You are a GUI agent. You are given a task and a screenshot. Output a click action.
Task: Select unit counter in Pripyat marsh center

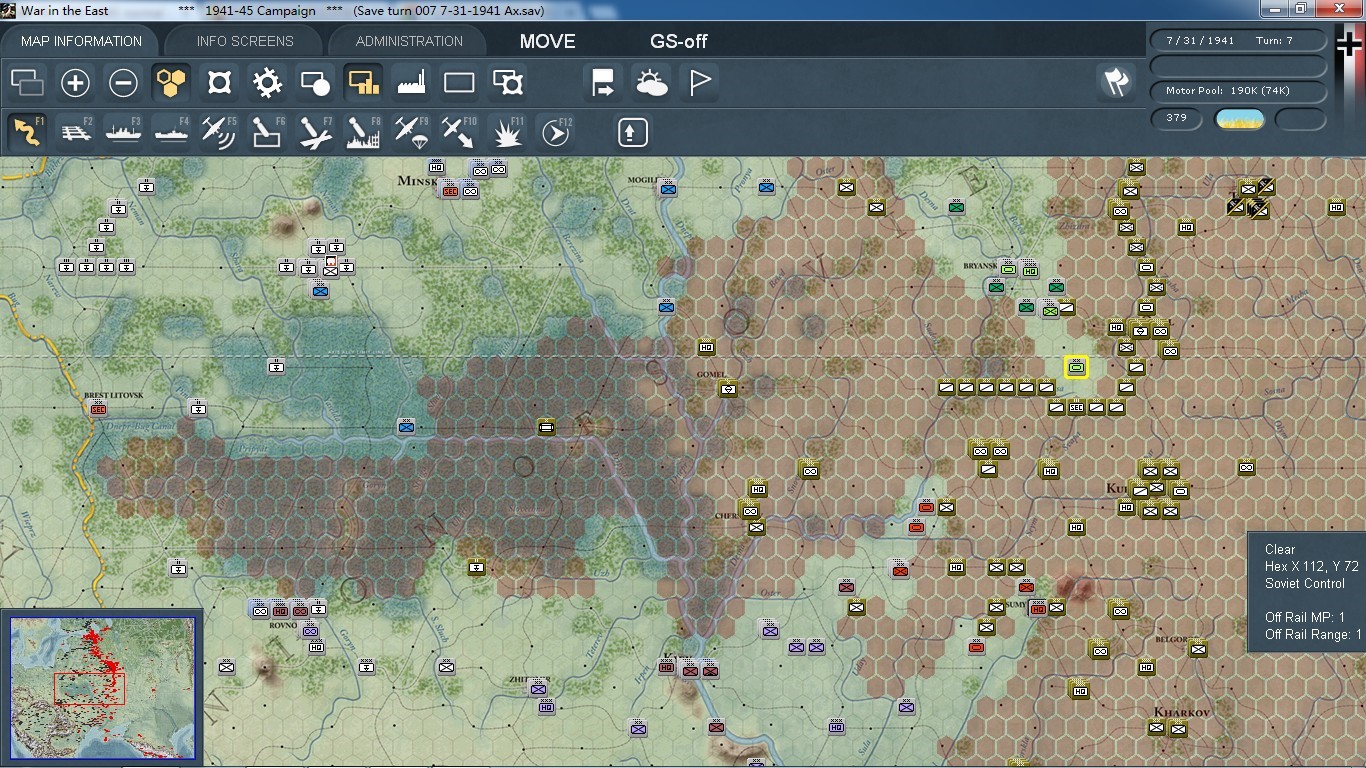coord(546,427)
